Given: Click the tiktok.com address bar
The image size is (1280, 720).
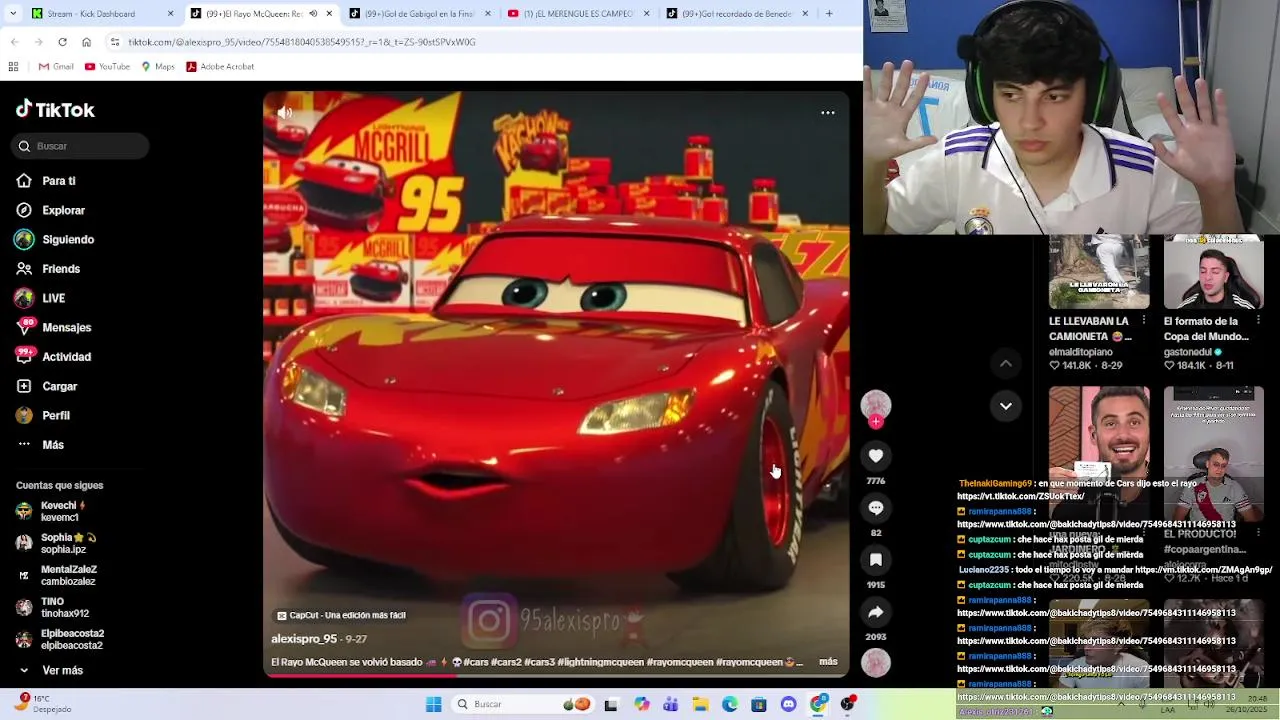Looking at the screenshot, I should (x=480, y=42).
